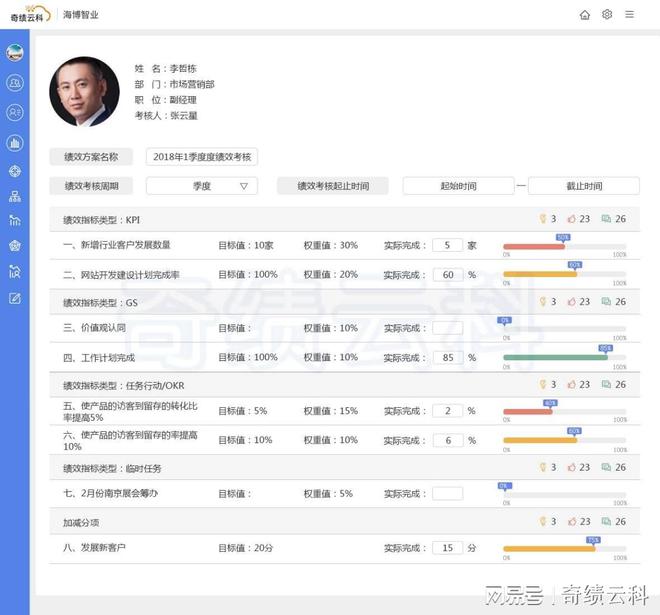The height and width of the screenshot is (615, 660).
Task: Click the 截止时间 date field
Action: [x=584, y=186]
